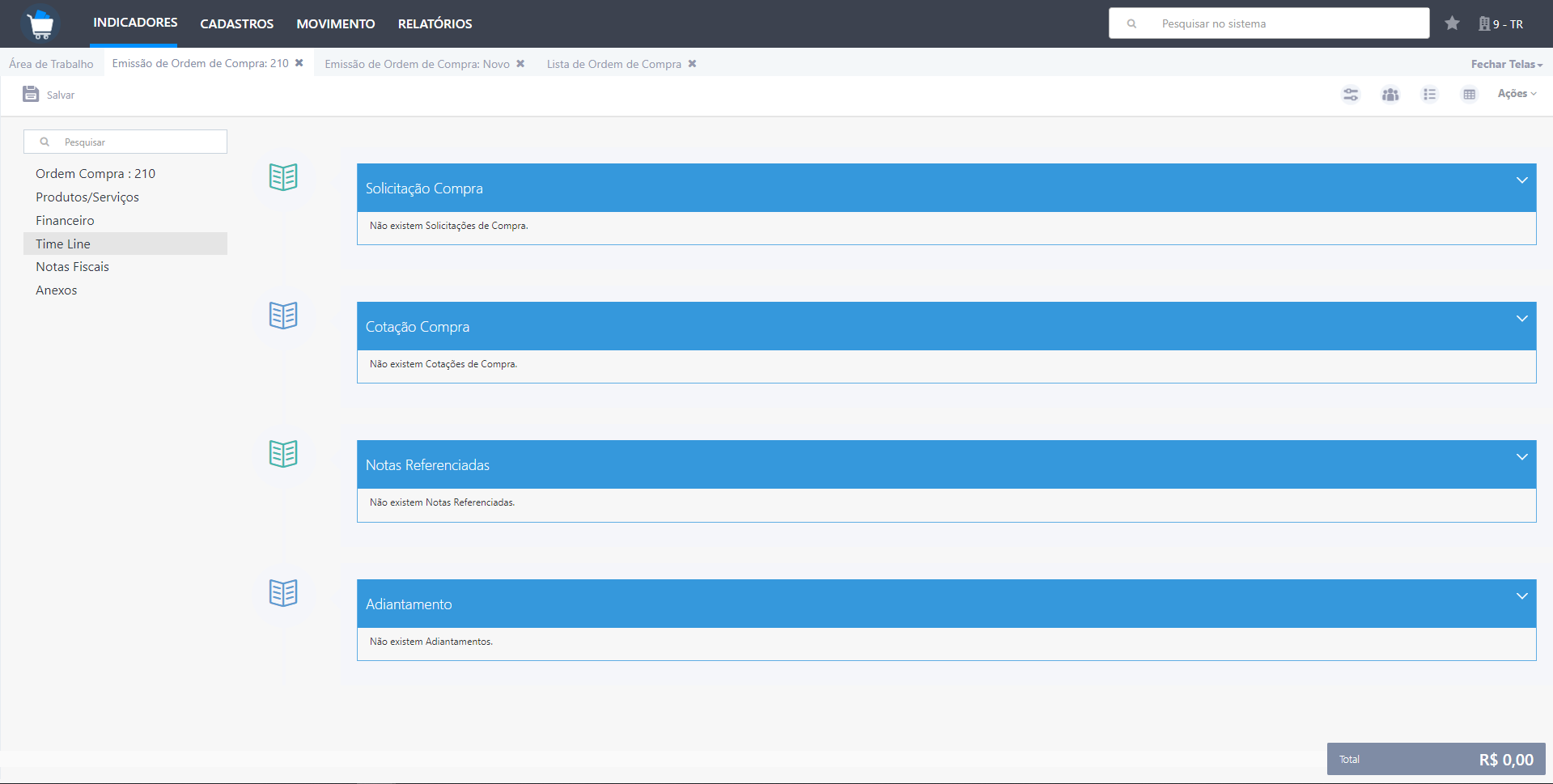The width and height of the screenshot is (1553, 784).
Task: Click book icon beside Cotação Compra
Action: 283,315
